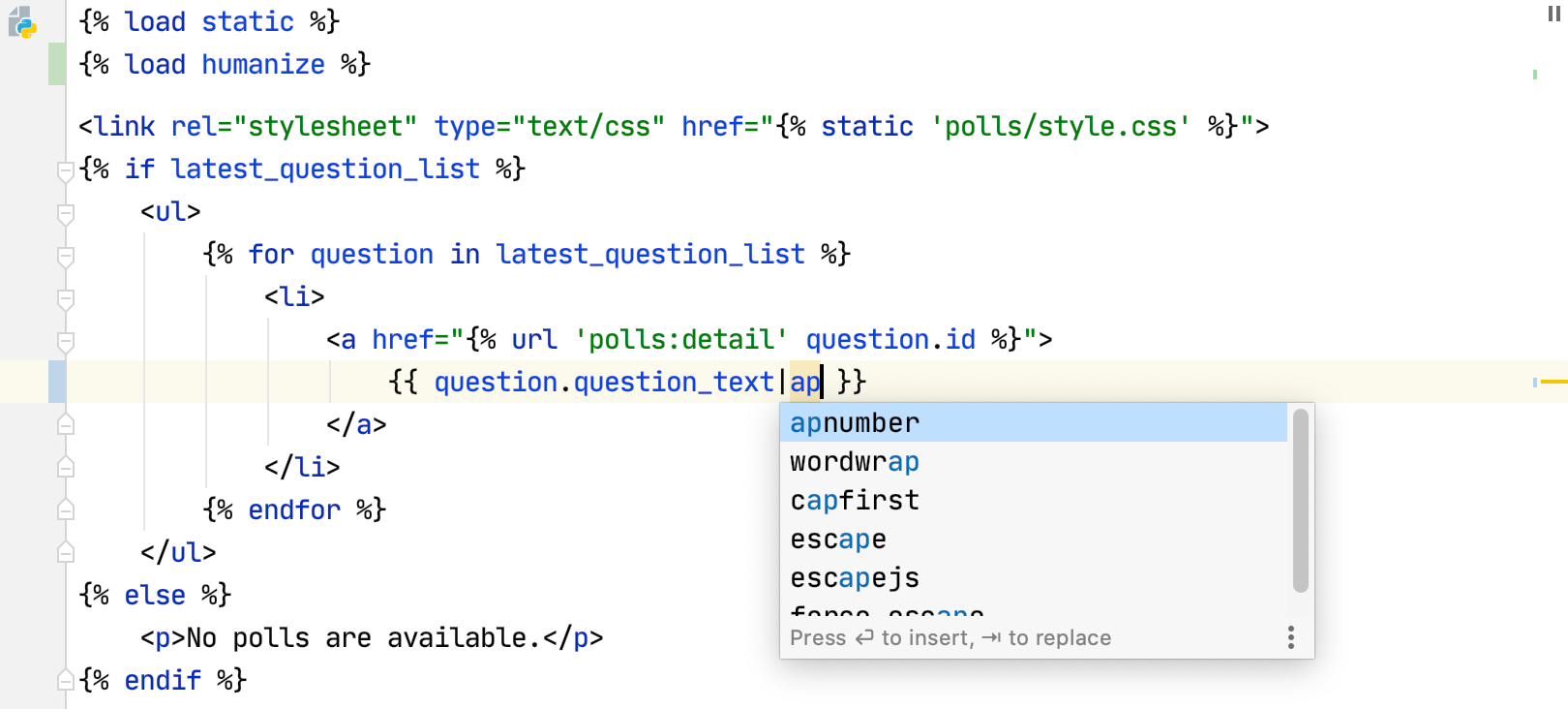The image size is (1568, 709).
Task: Open the completion popup's three-dot options menu
Action: point(1291,637)
